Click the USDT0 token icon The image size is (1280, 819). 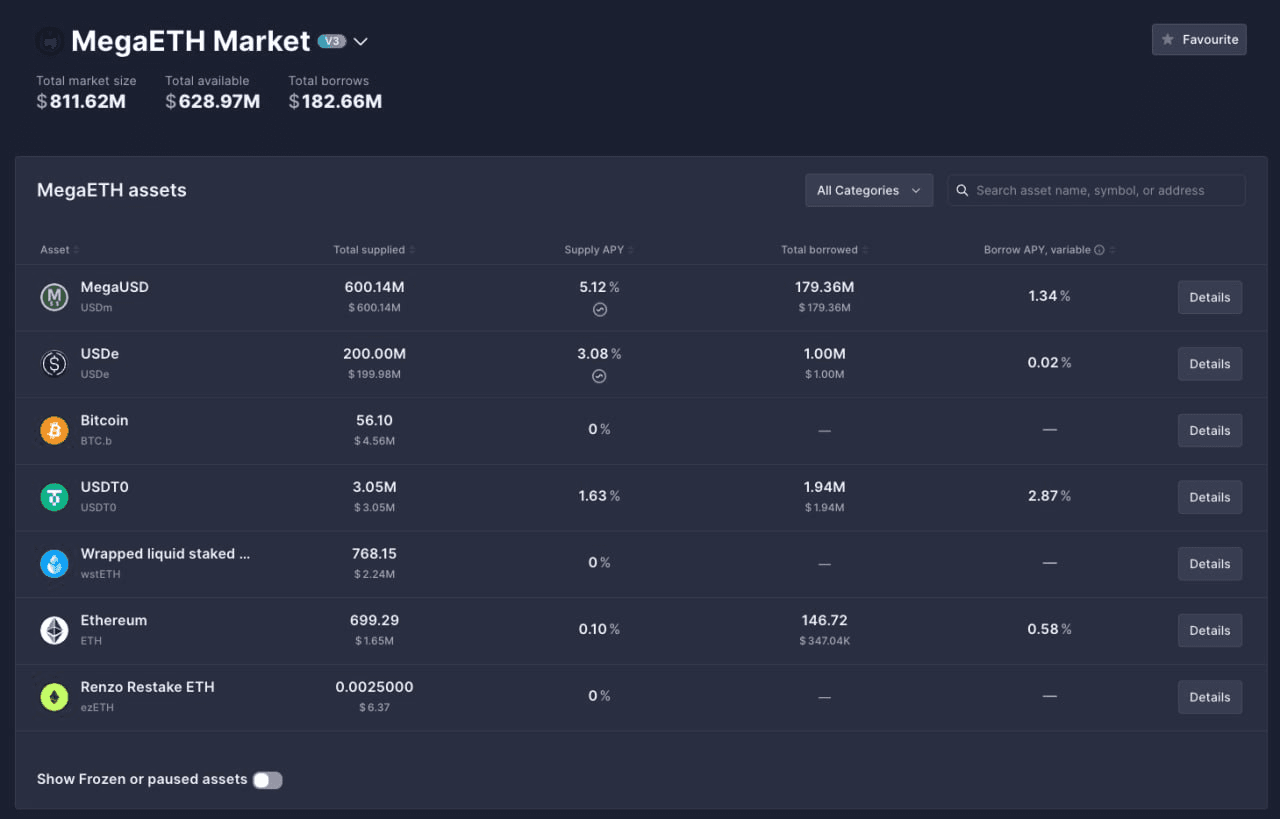54,497
